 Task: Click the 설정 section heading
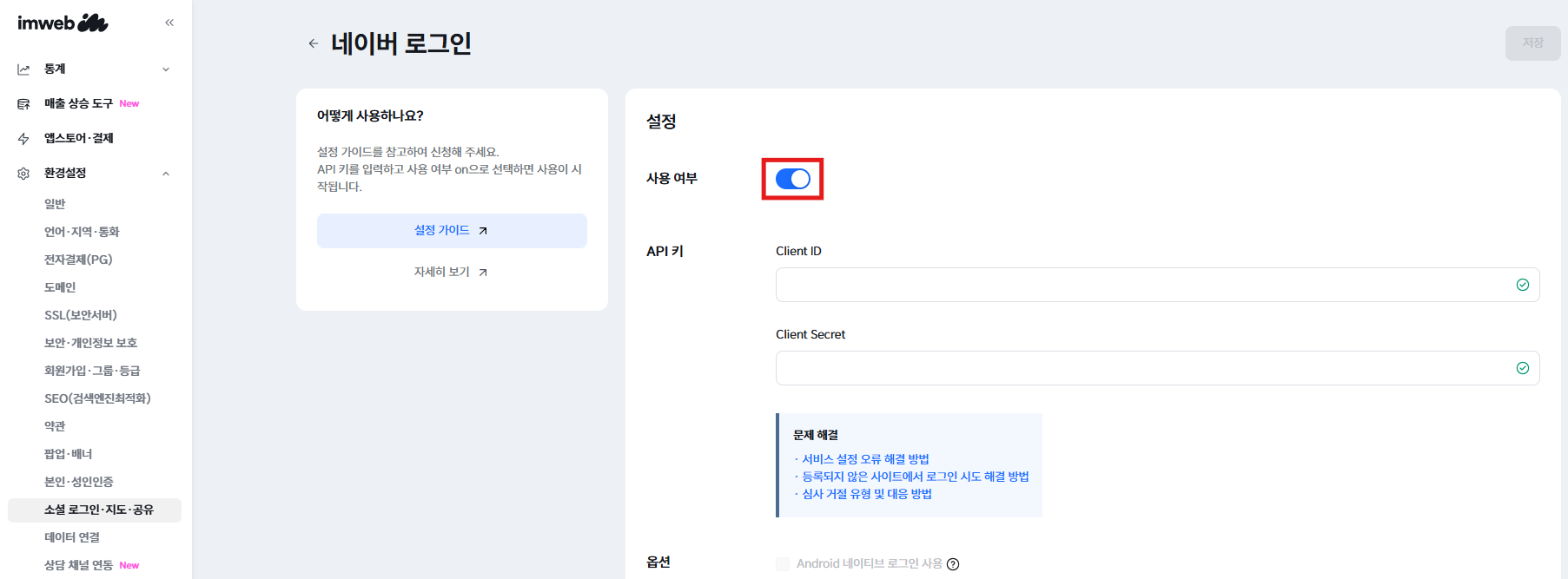(x=661, y=122)
